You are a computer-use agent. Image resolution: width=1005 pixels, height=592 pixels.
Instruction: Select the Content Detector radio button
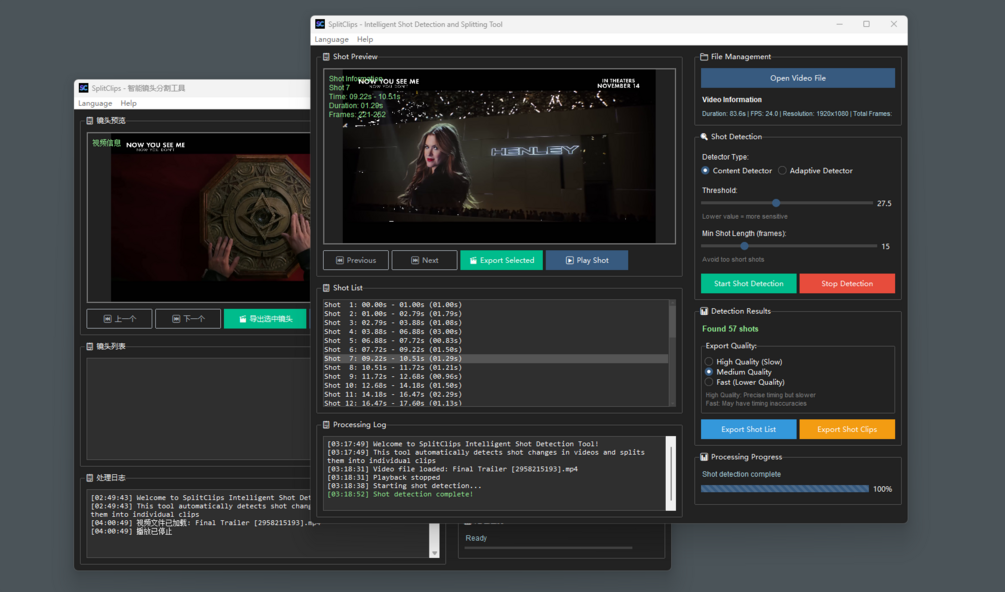[705, 170]
